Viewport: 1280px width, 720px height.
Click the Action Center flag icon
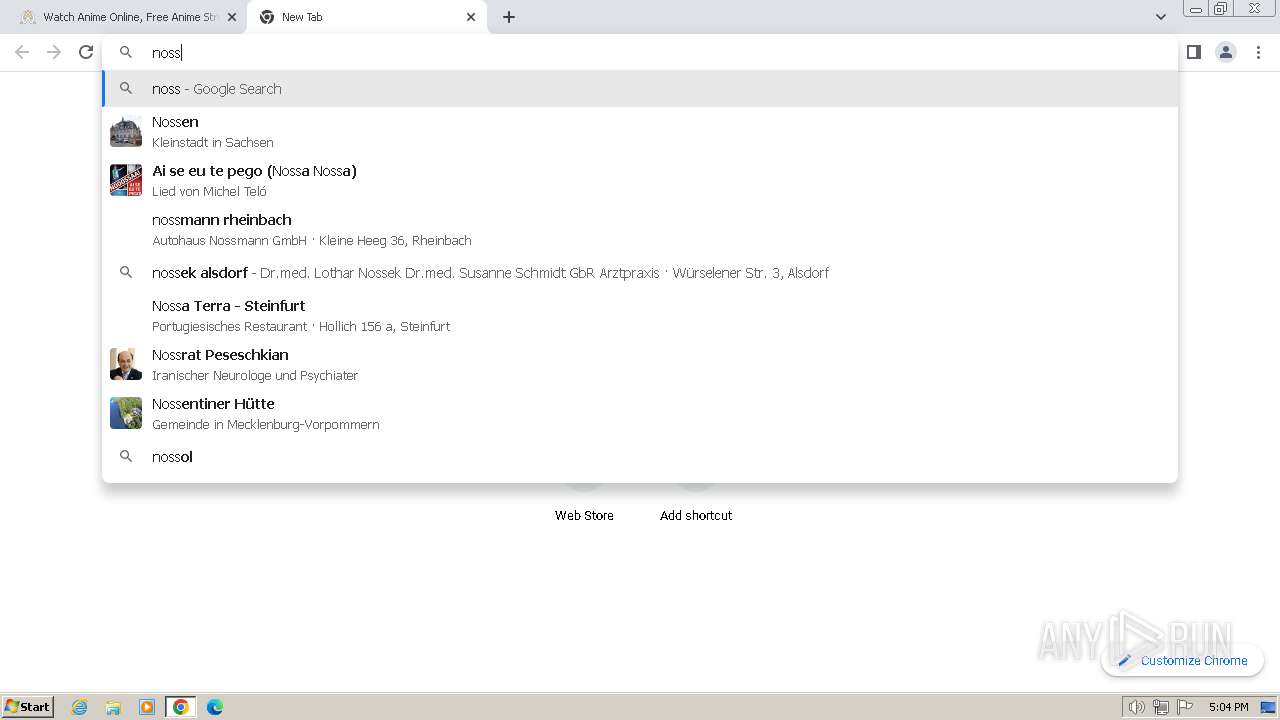[x=1185, y=707]
